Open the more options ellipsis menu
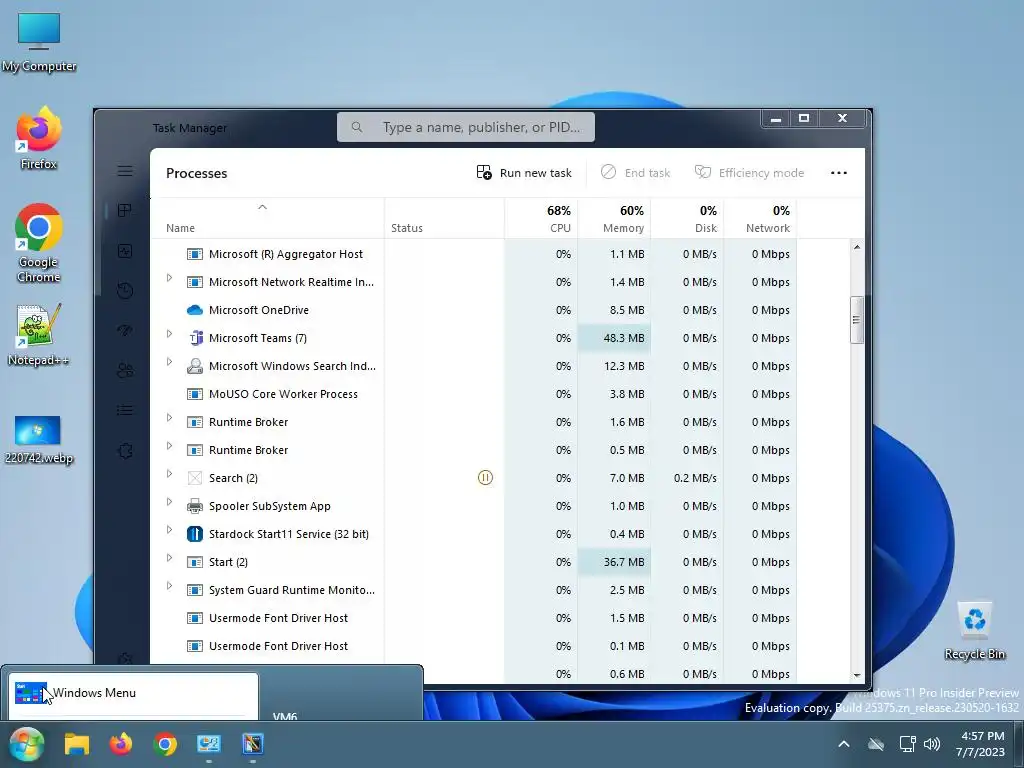1024x768 pixels. (839, 173)
